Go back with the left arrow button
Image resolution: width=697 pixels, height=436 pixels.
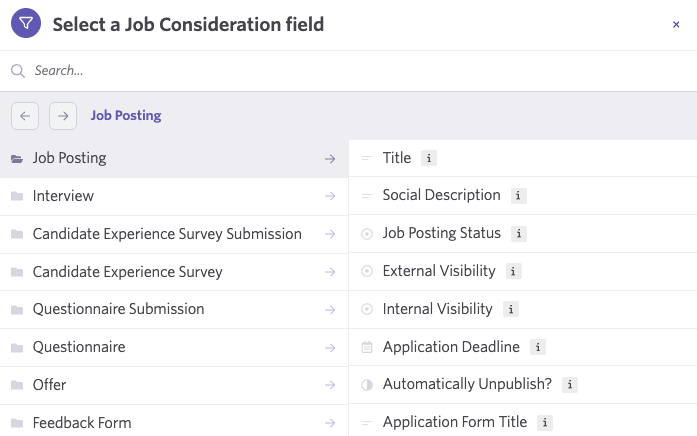tap(25, 116)
